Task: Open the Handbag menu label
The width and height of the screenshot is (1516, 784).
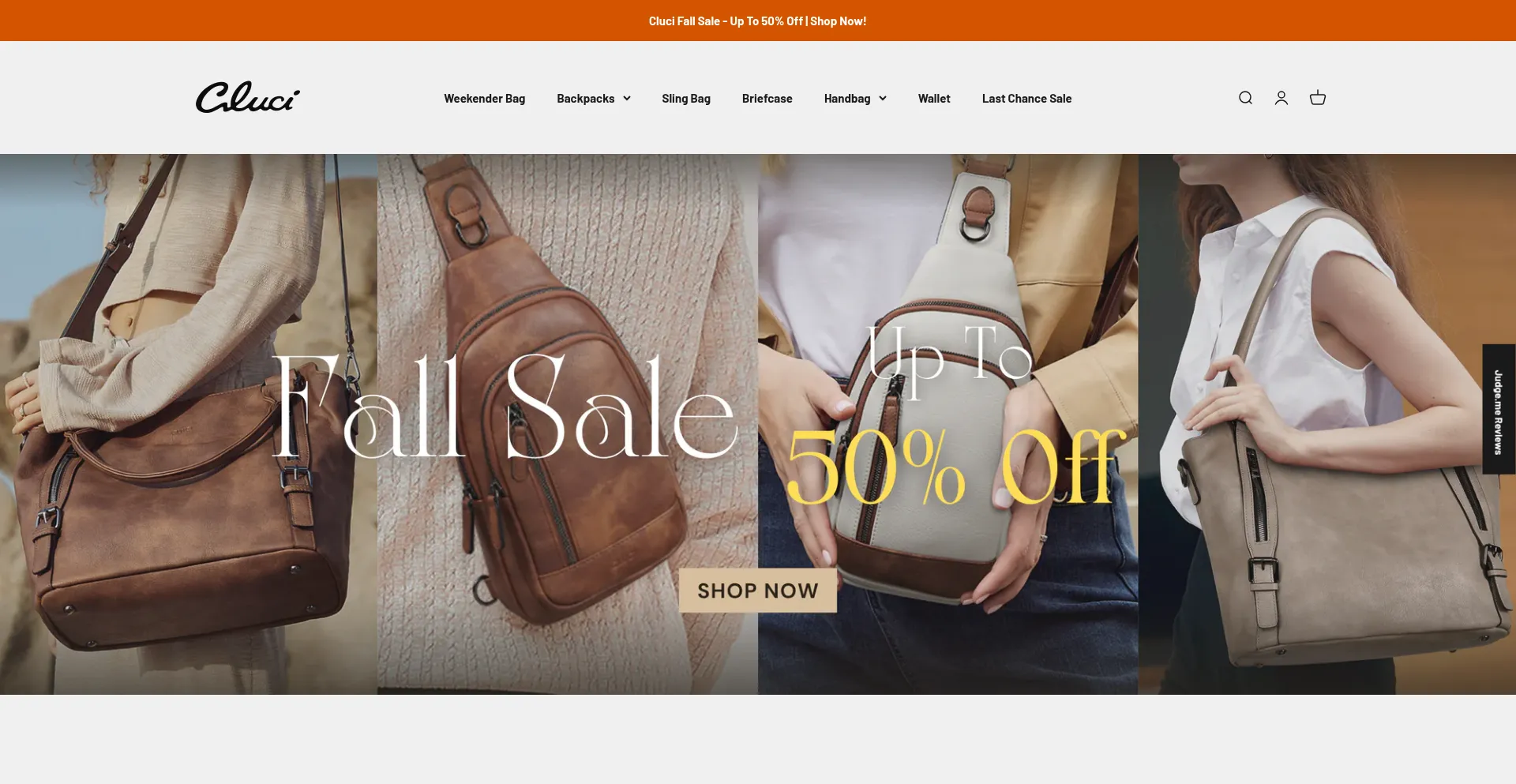Action: (x=847, y=99)
